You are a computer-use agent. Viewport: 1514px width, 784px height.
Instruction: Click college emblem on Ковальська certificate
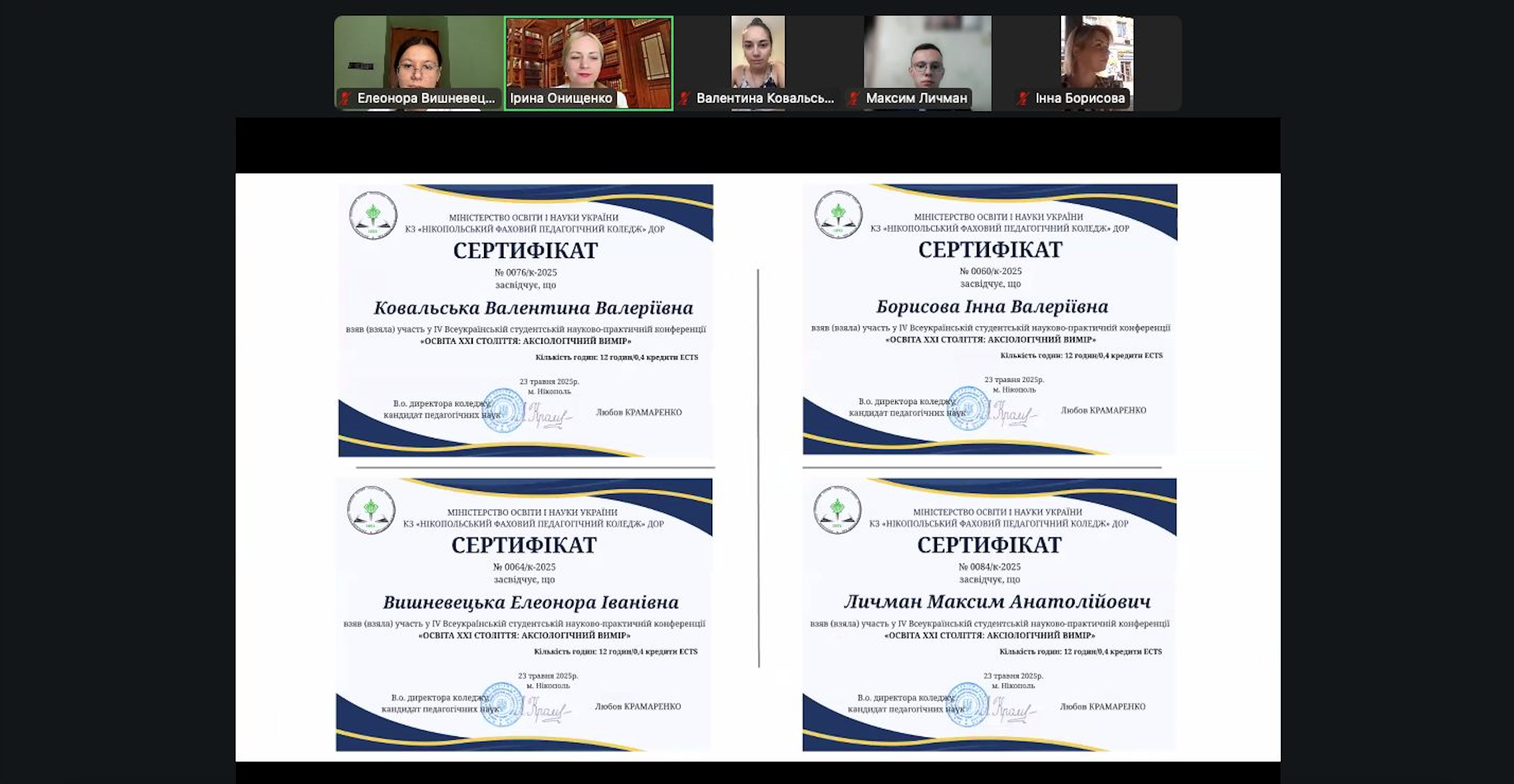coord(373,215)
